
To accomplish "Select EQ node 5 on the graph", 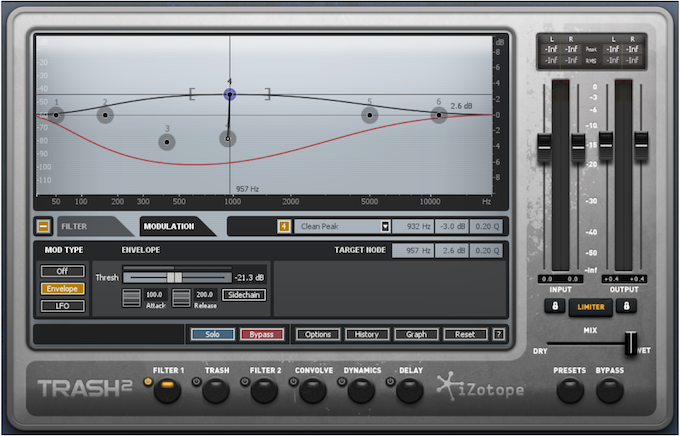I will [x=369, y=115].
